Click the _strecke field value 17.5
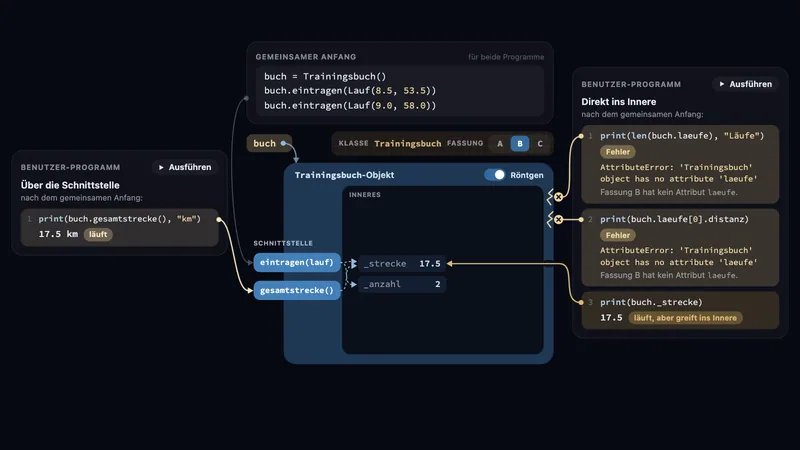The width and height of the screenshot is (800, 450). point(430,264)
